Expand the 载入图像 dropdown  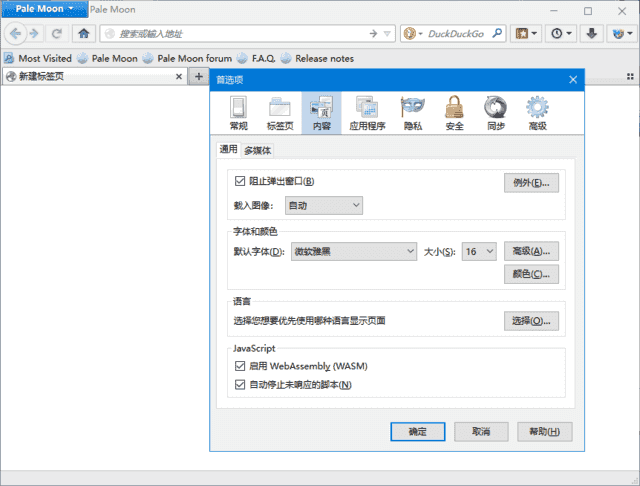(x=323, y=205)
